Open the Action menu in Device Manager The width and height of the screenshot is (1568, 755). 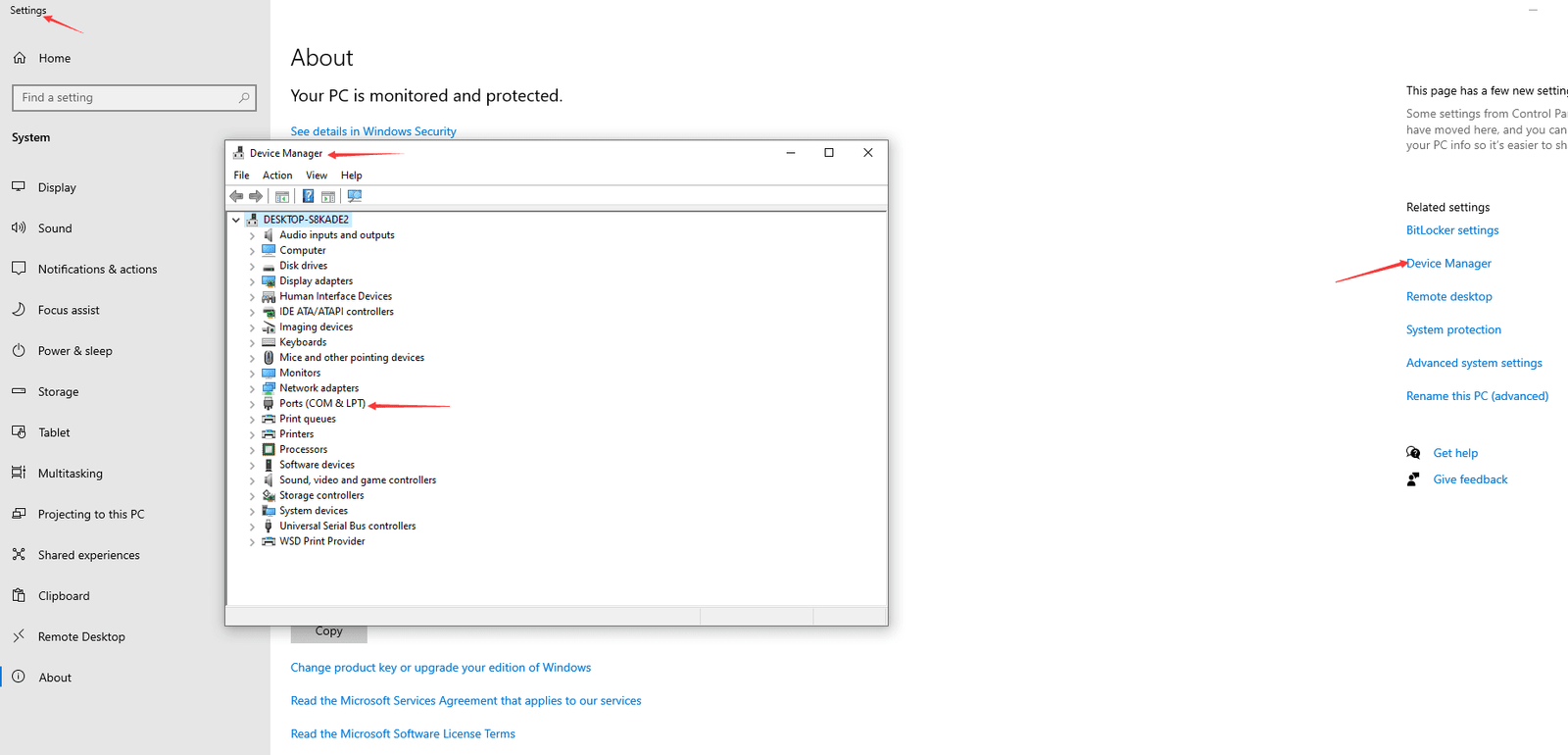(277, 176)
